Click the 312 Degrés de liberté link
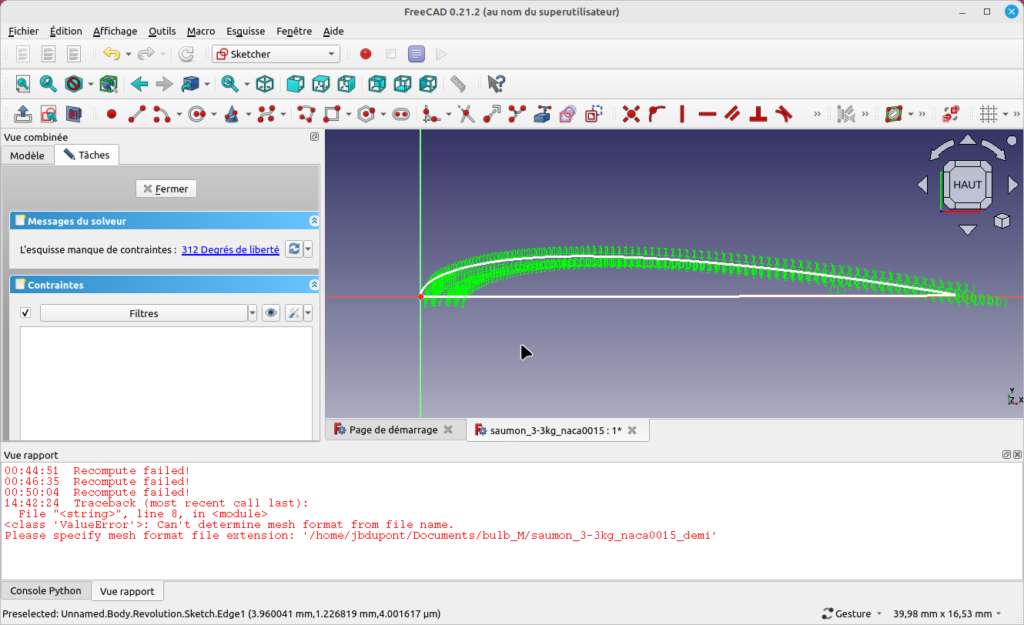The image size is (1024, 625). point(231,249)
